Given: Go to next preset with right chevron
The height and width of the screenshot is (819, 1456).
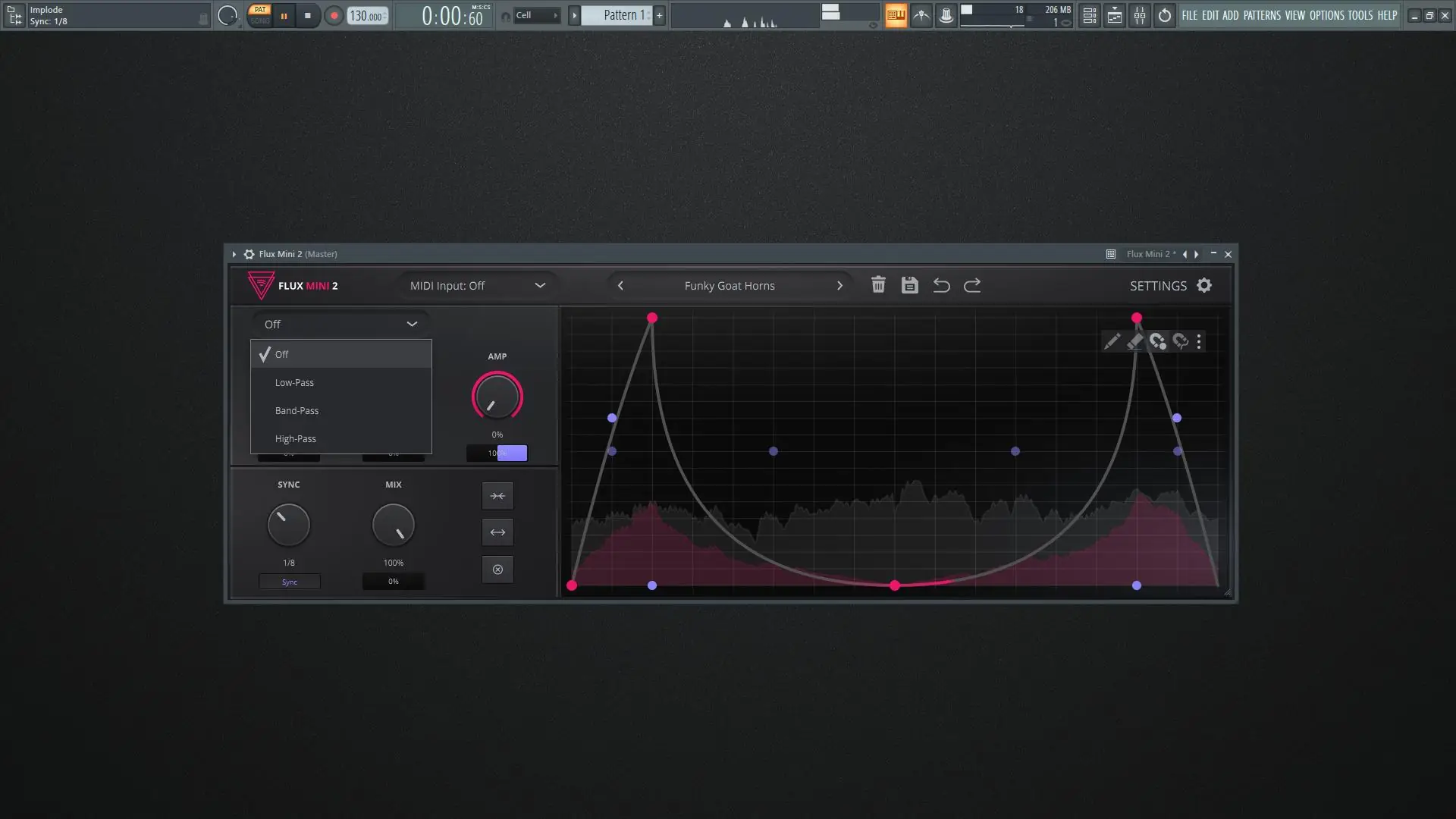Looking at the screenshot, I should tap(839, 286).
